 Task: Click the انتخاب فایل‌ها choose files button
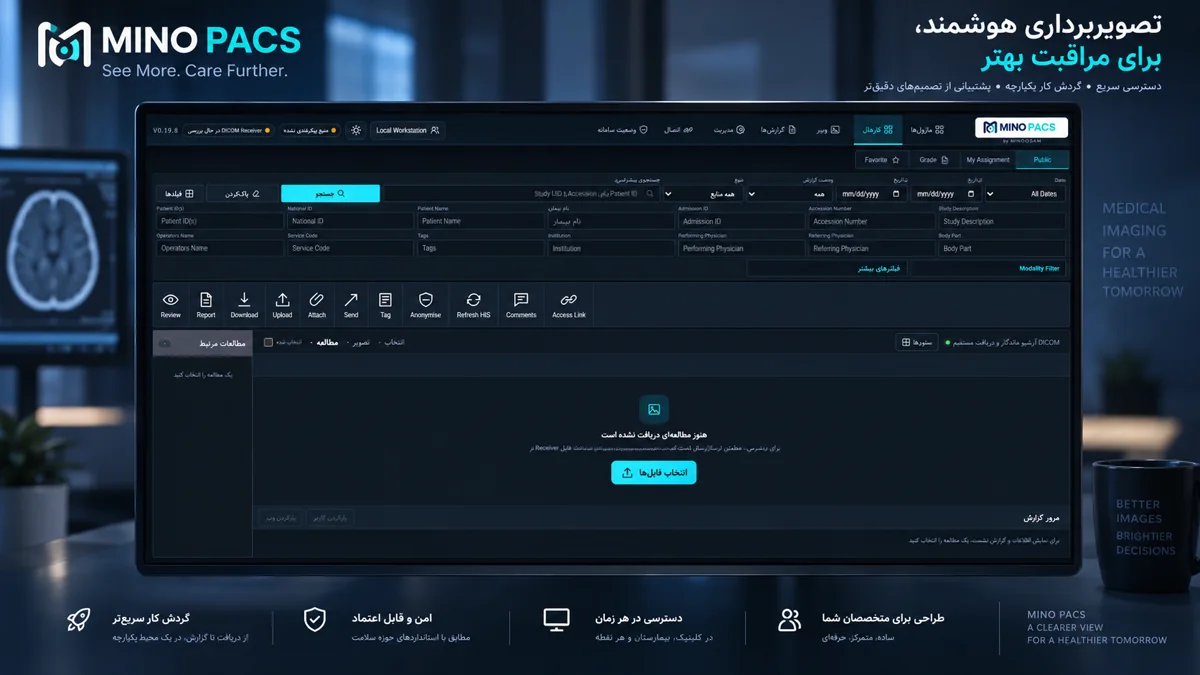[x=654, y=473]
